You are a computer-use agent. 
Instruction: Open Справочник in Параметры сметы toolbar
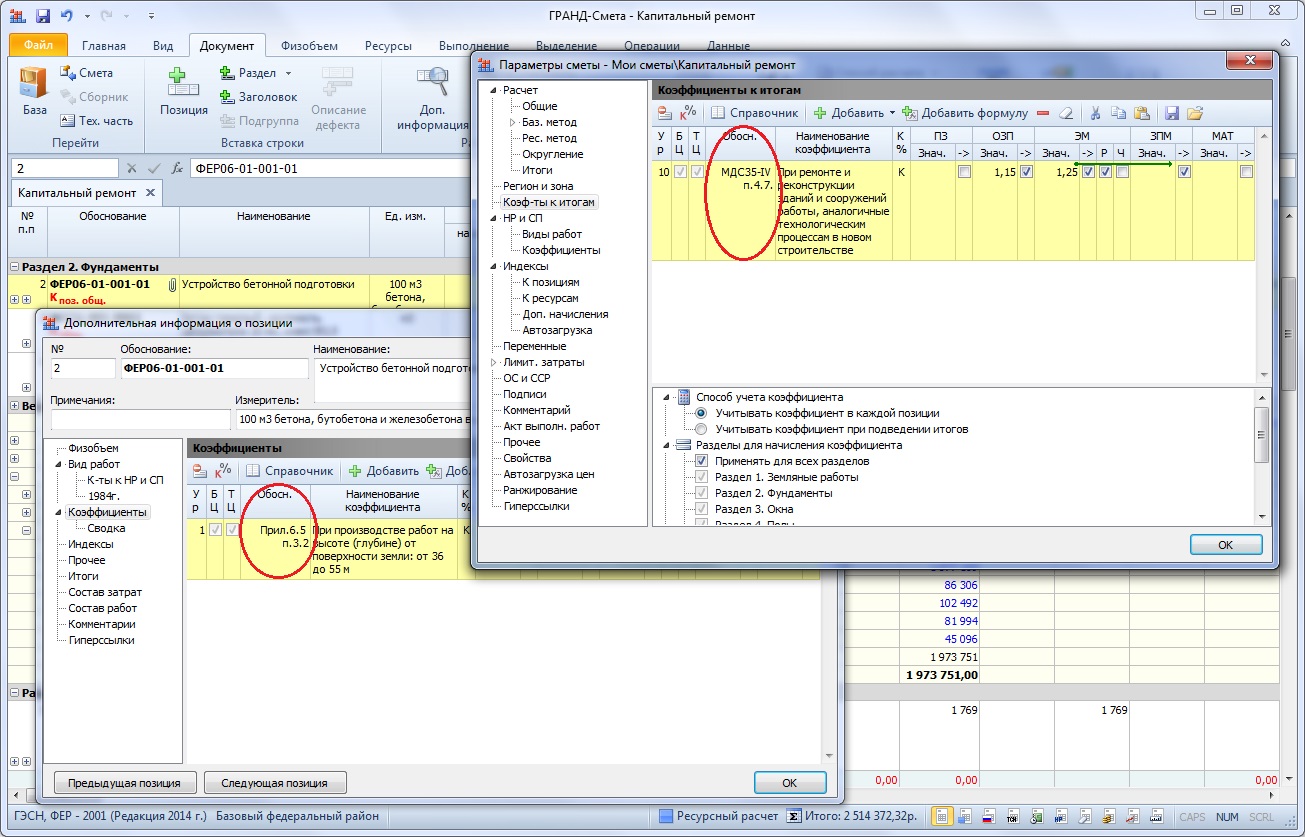755,113
